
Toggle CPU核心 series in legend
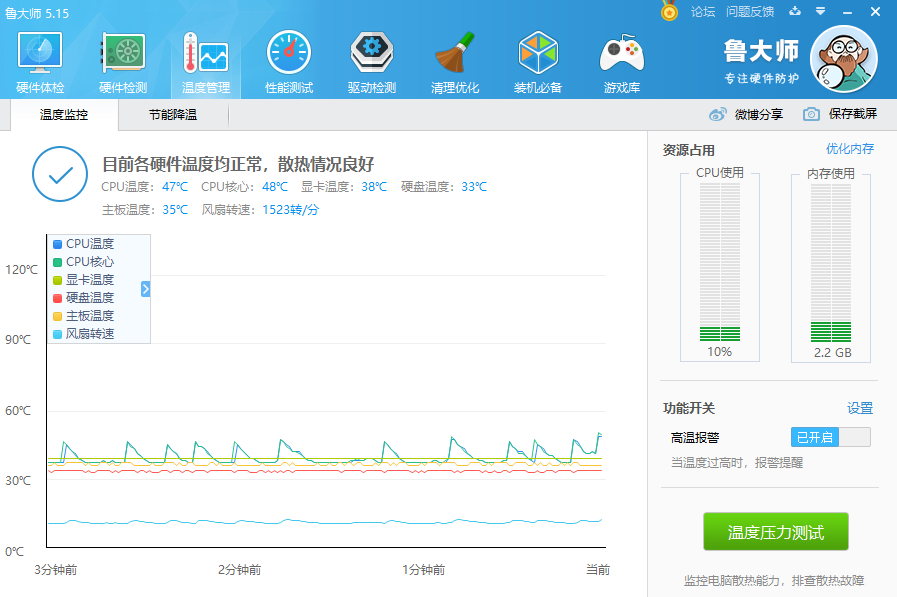click(84, 262)
